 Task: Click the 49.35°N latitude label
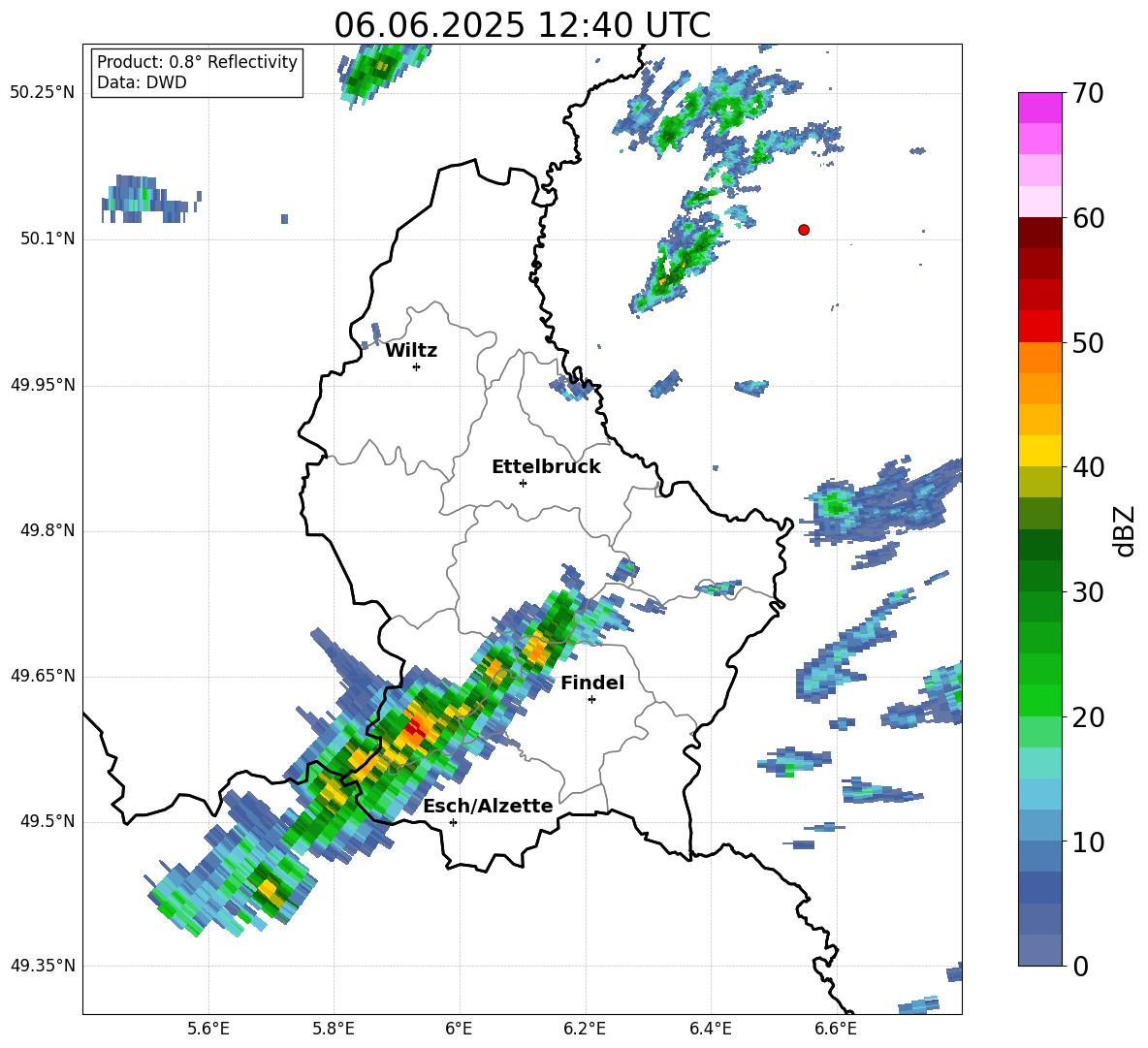pyautogui.click(x=43, y=966)
